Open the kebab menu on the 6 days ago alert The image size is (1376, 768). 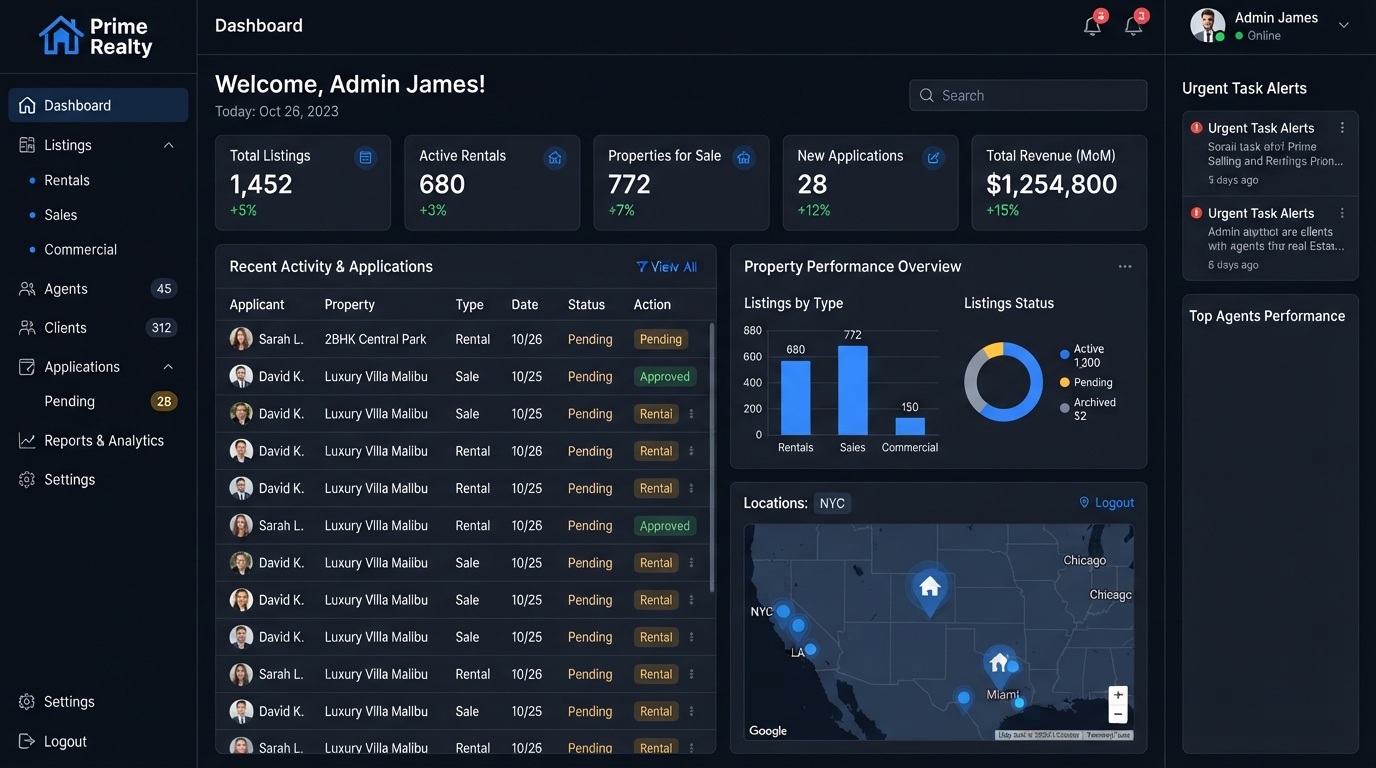(1342, 213)
